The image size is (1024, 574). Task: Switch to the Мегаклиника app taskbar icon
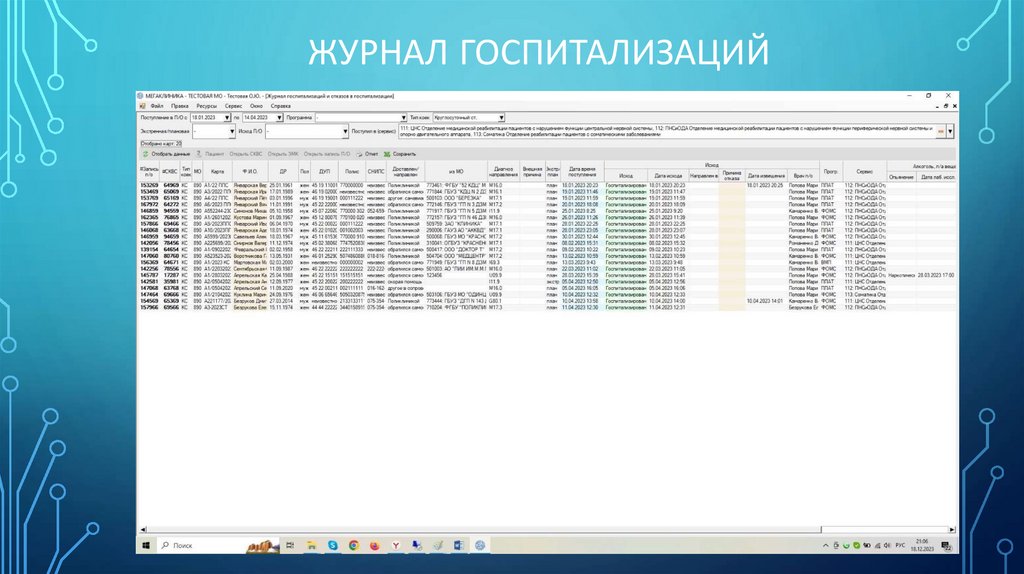[480, 545]
